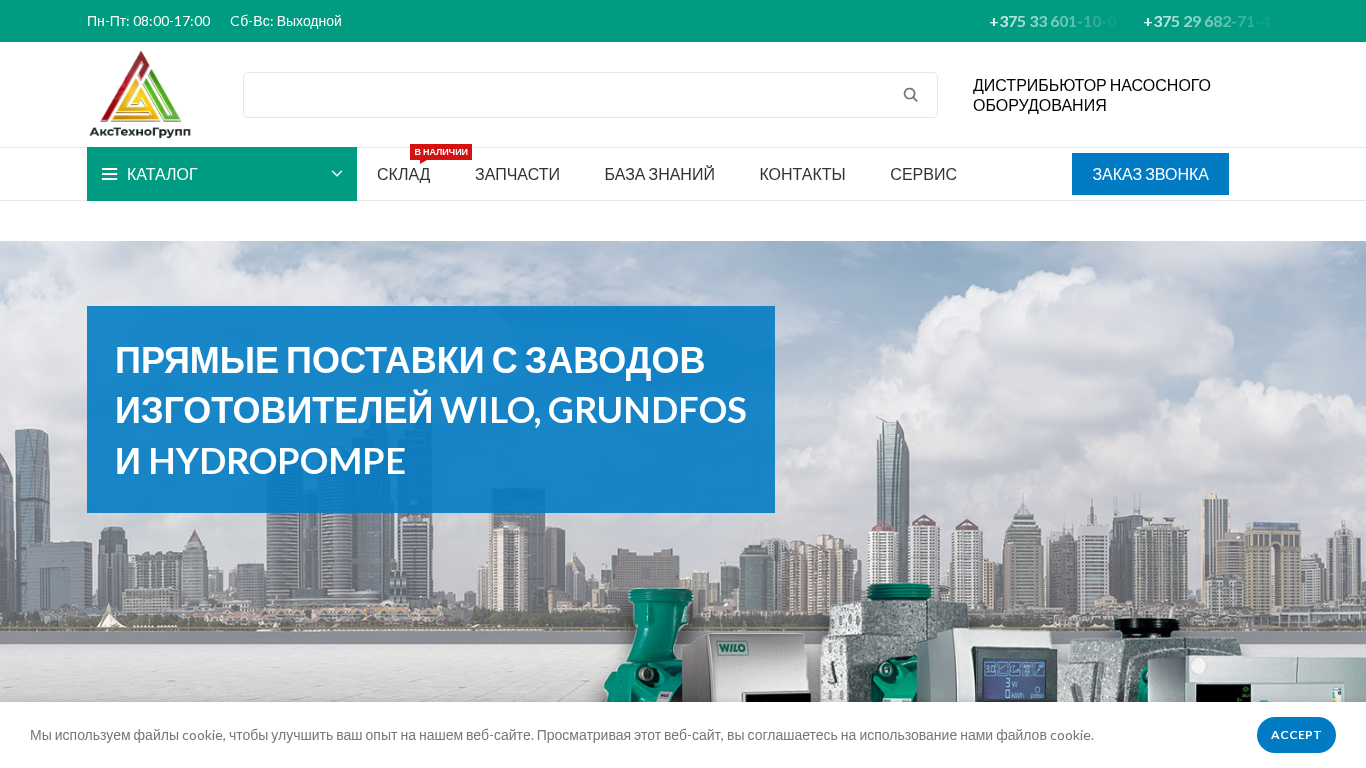
Task: Call the +375 29 phone number link
Action: (1207, 21)
